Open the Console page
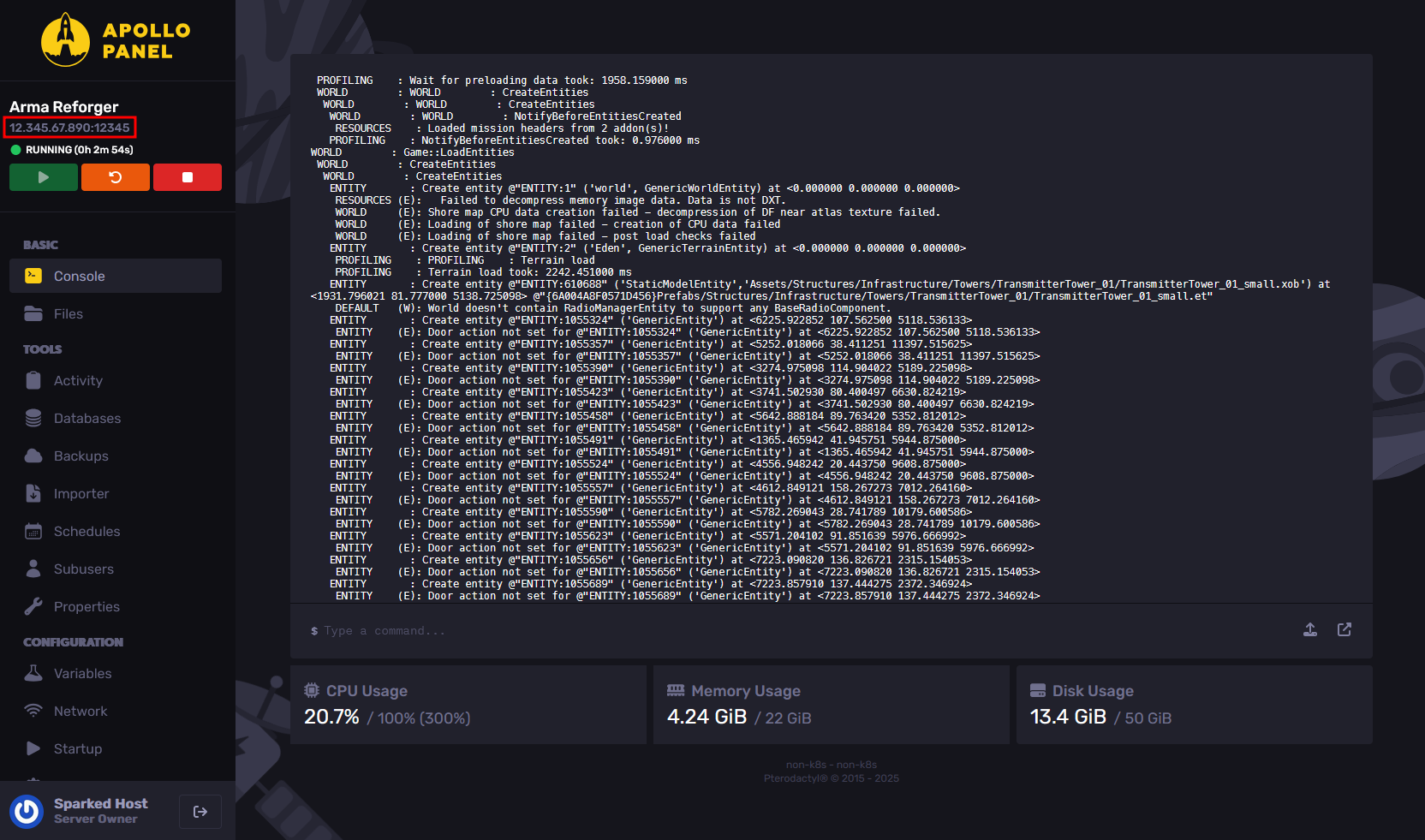The height and width of the screenshot is (840, 1425). coord(116,276)
